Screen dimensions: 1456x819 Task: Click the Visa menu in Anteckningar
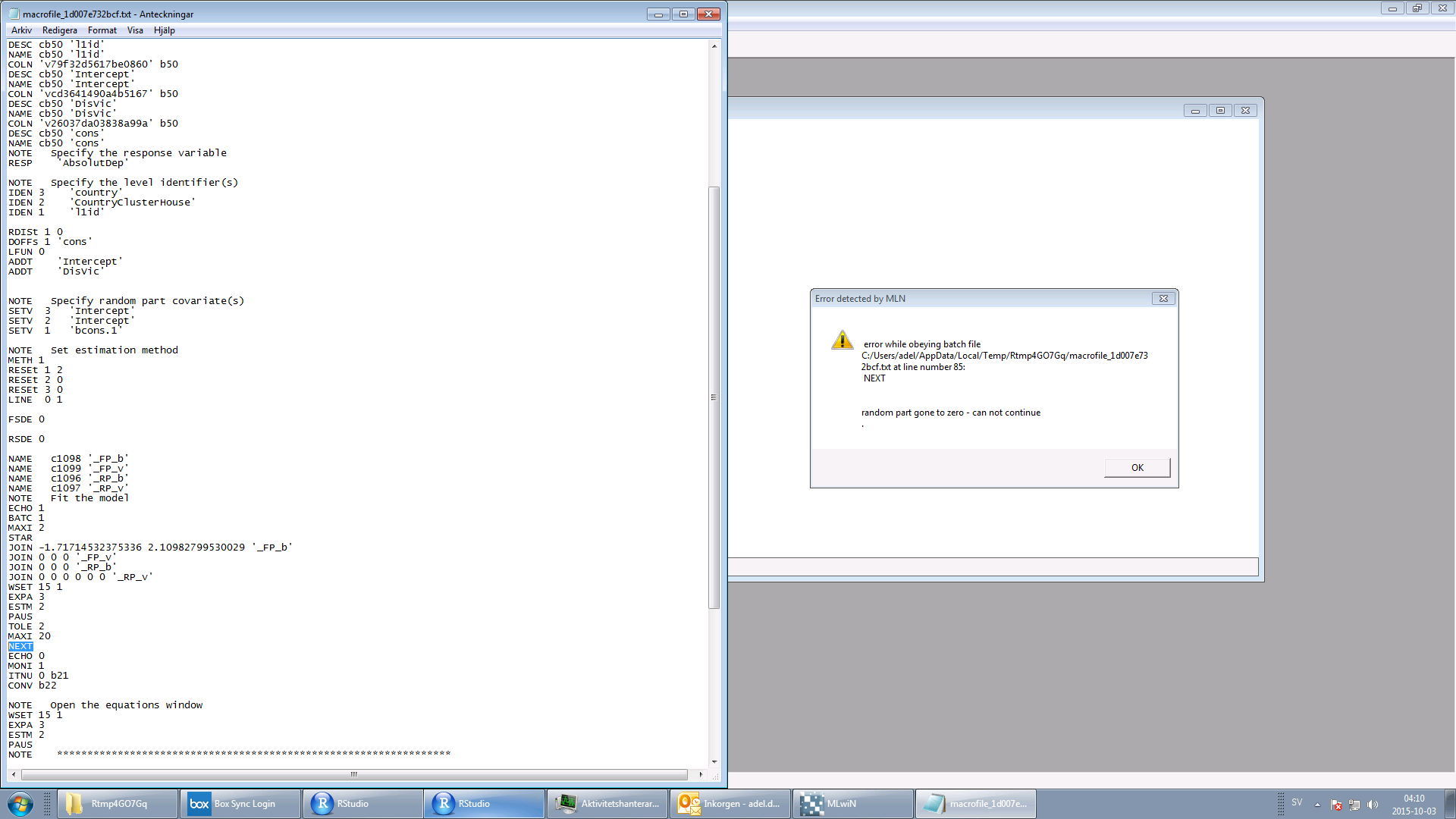pyautogui.click(x=135, y=30)
